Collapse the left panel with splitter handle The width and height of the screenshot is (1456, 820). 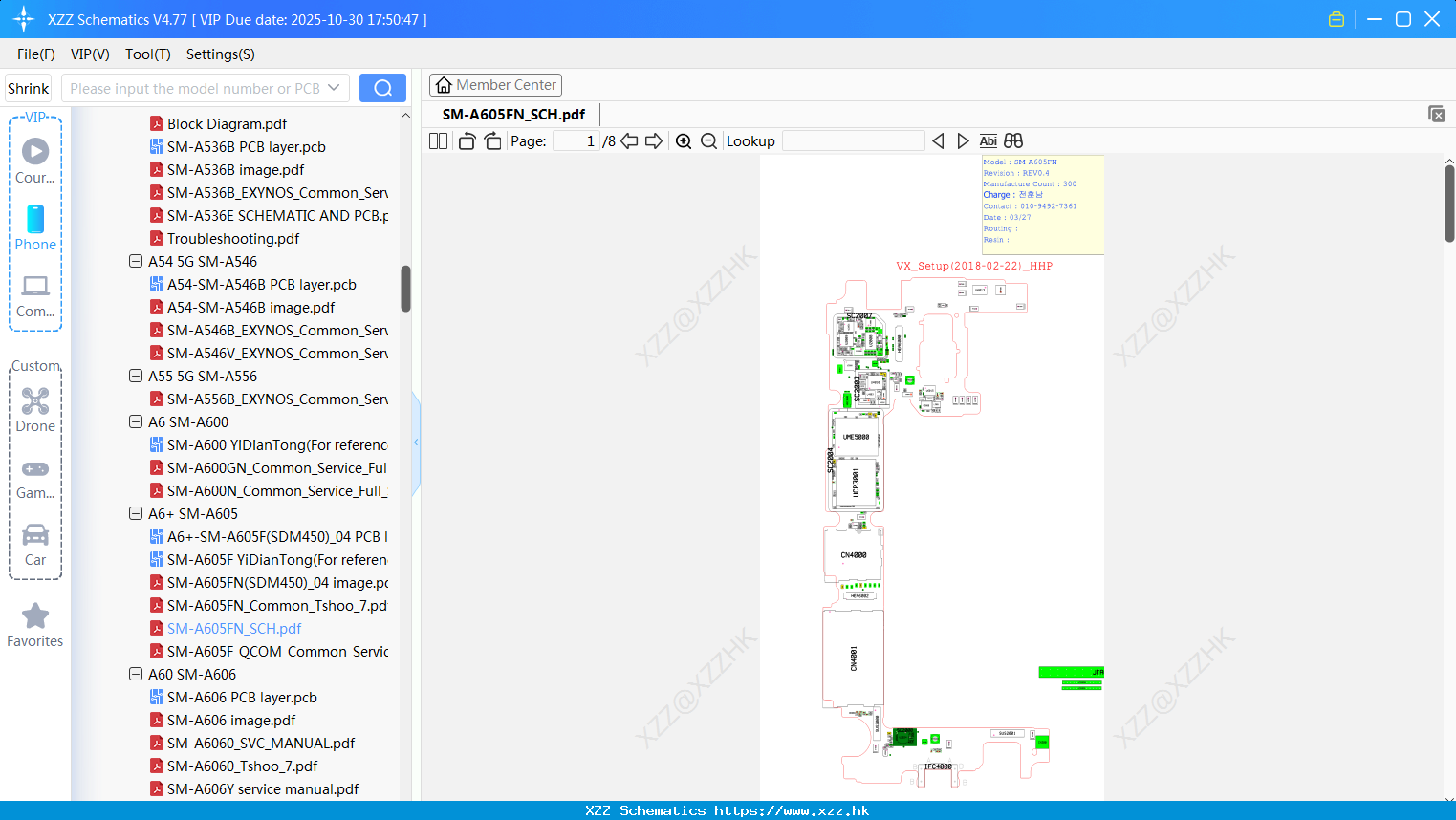pos(416,442)
